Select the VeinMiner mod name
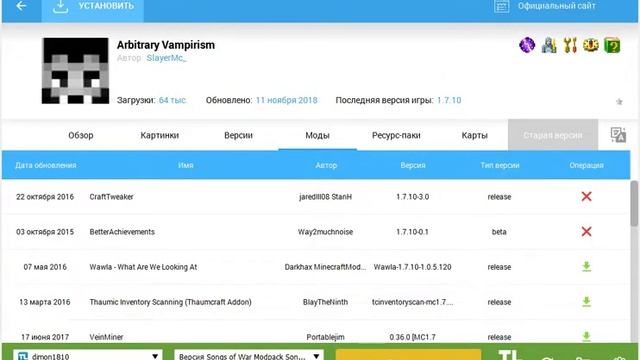The image size is (640, 360). [106, 337]
